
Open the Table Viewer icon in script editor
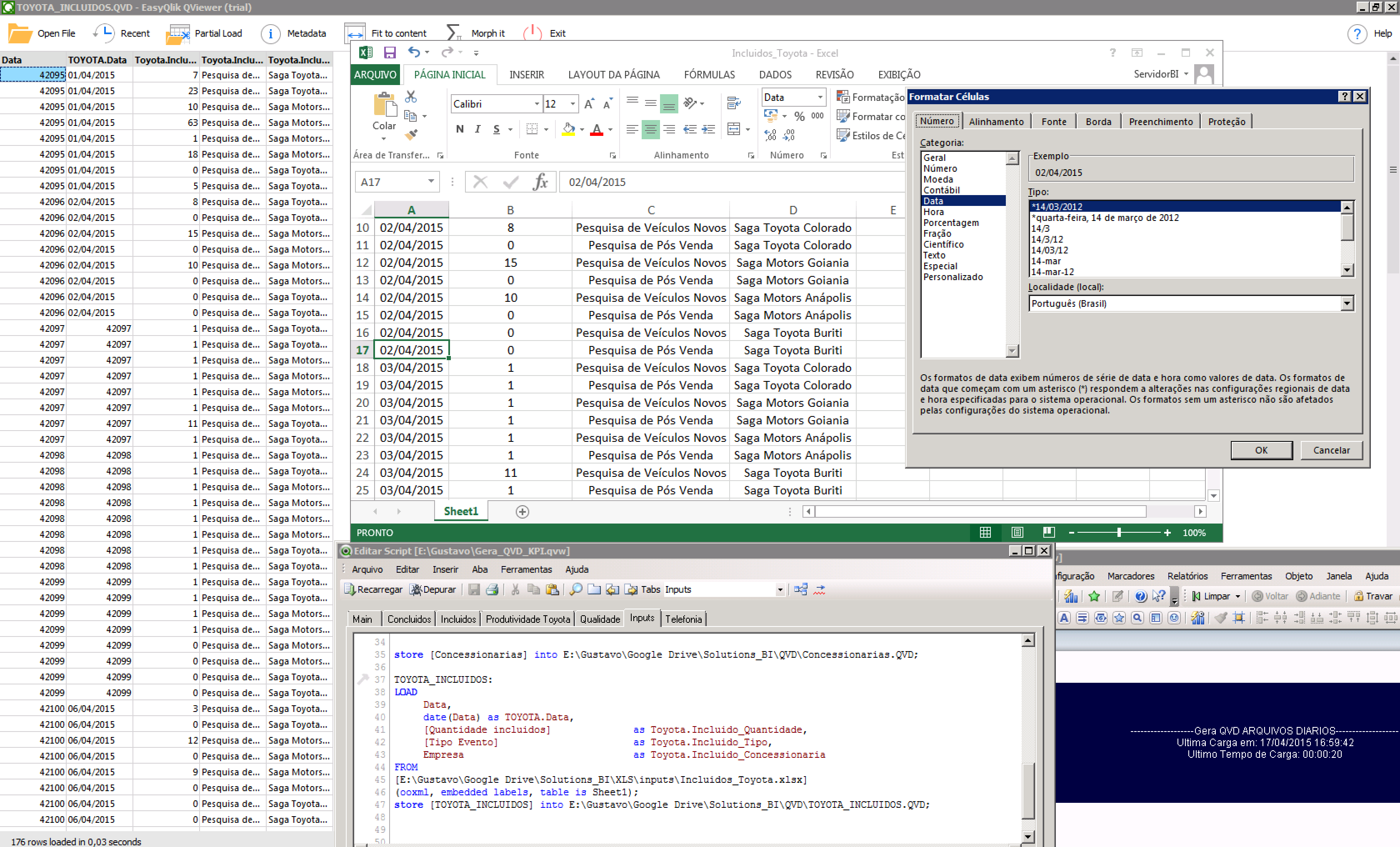point(800,589)
